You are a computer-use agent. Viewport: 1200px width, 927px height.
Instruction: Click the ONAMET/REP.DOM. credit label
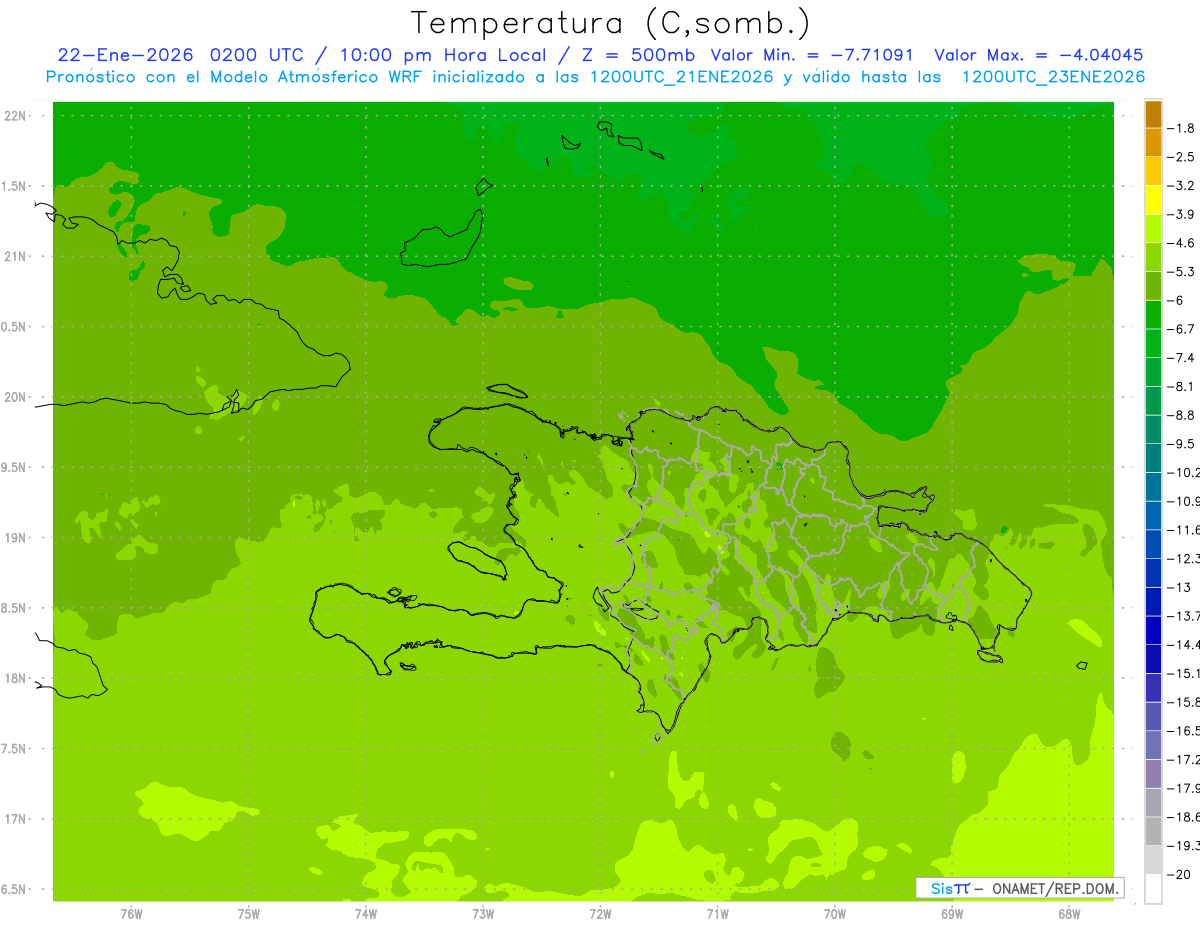pyautogui.click(x=1056, y=889)
